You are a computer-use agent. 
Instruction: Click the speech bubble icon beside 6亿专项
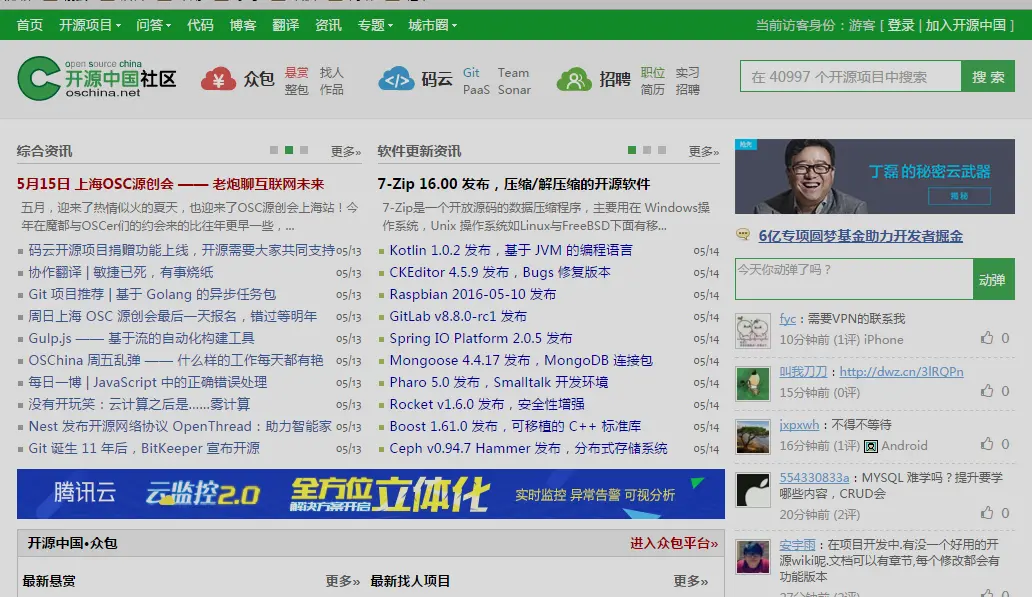pos(742,234)
